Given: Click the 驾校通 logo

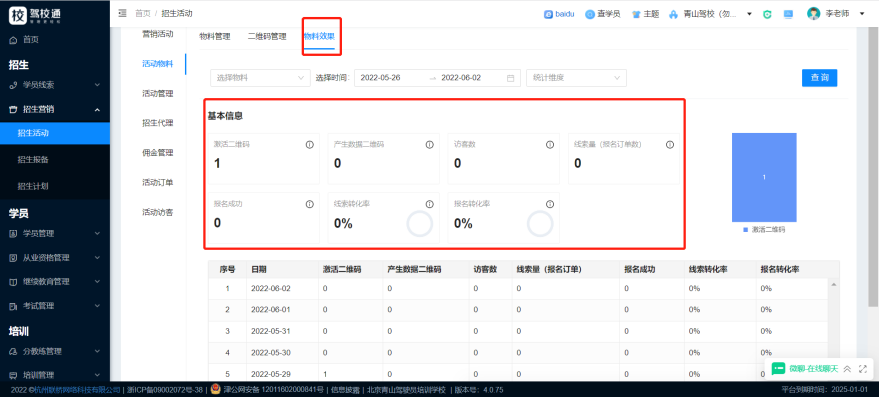Looking at the screenshot, I should click(35, 15).
